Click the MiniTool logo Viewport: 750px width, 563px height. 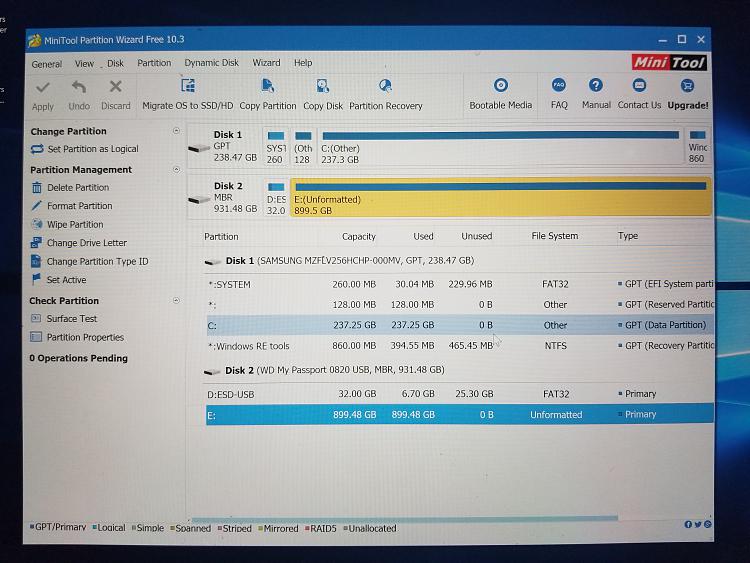point(669,63)
